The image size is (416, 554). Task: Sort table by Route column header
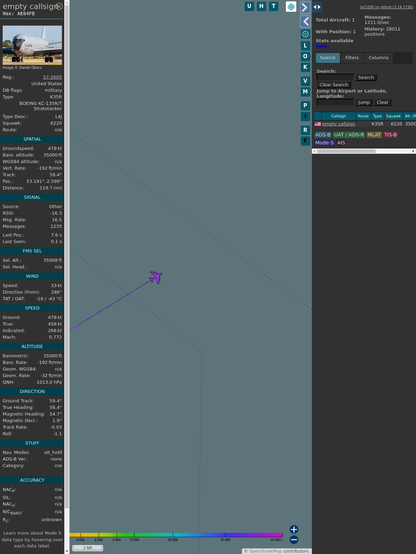click(x=363, y=116)
